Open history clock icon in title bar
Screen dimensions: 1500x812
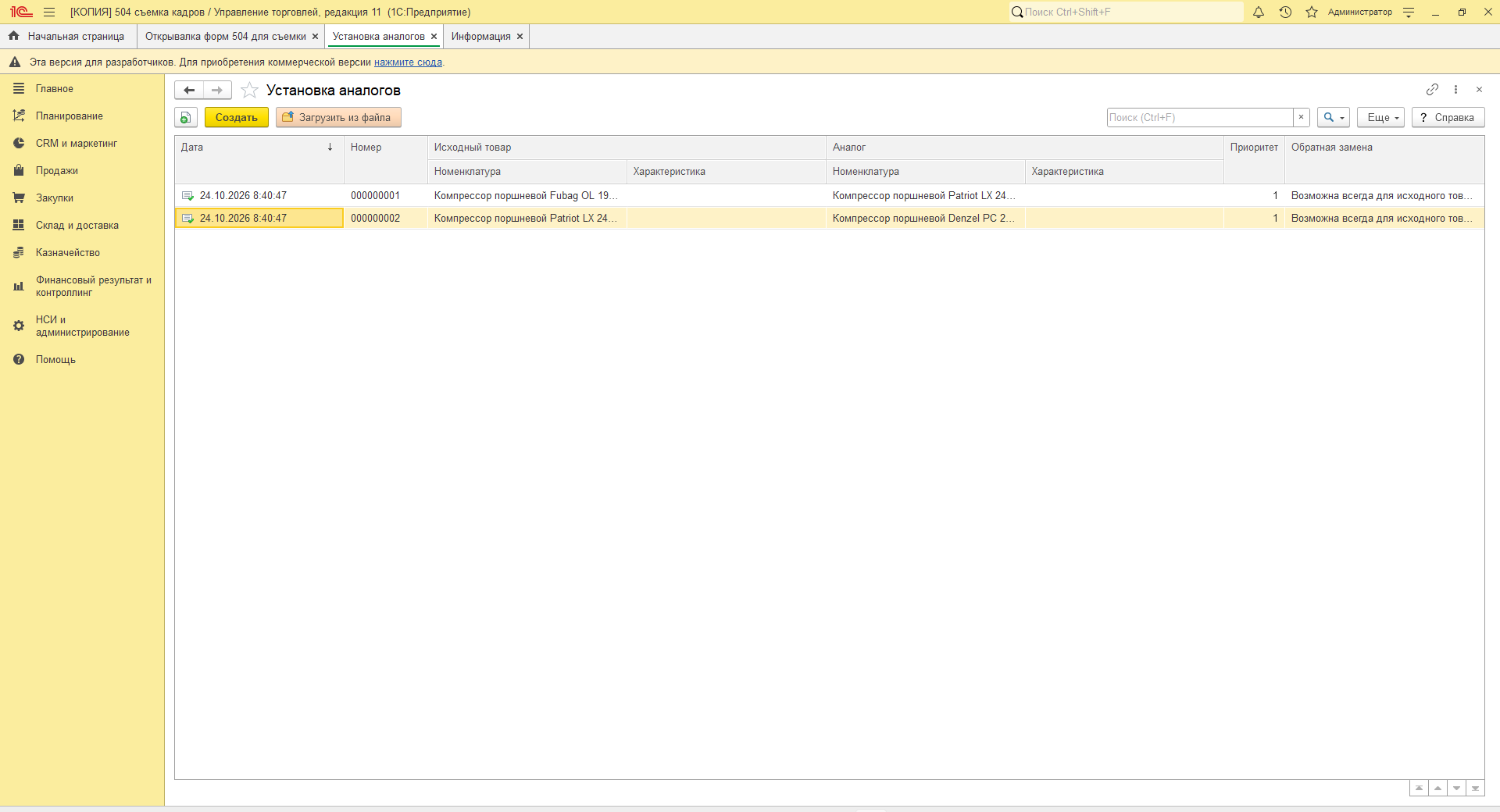(1285, 12)
